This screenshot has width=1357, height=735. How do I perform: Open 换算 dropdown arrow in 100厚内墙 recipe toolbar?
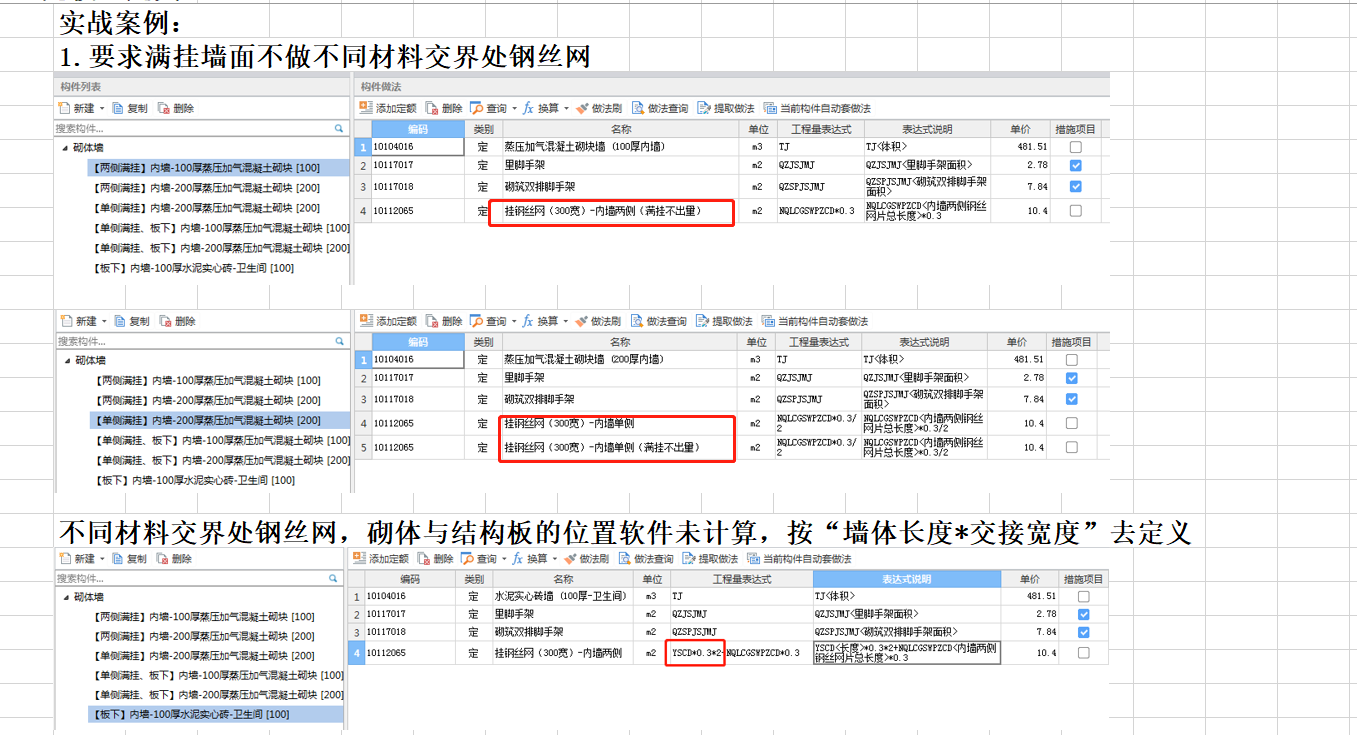click(566, 108)
